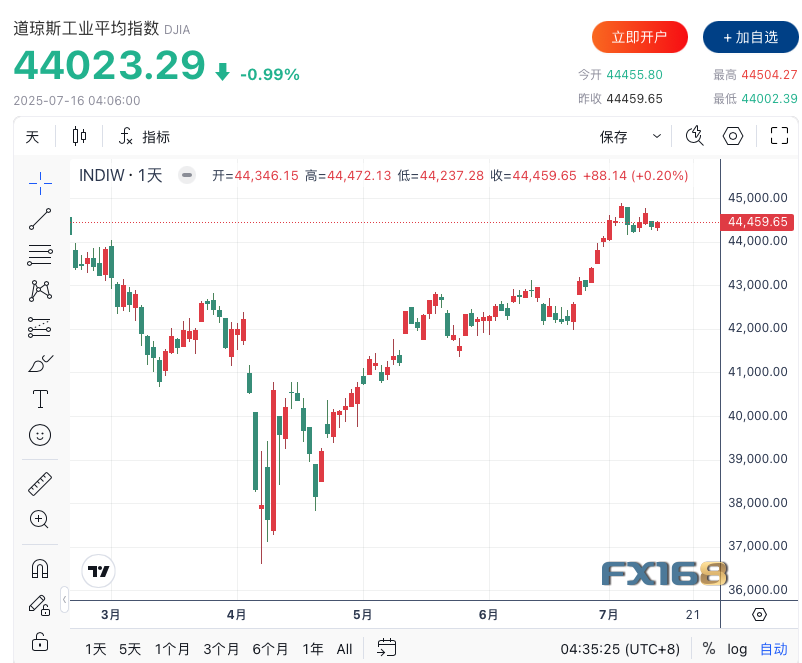Select the text annotation tool

click(x=40, y=399)
